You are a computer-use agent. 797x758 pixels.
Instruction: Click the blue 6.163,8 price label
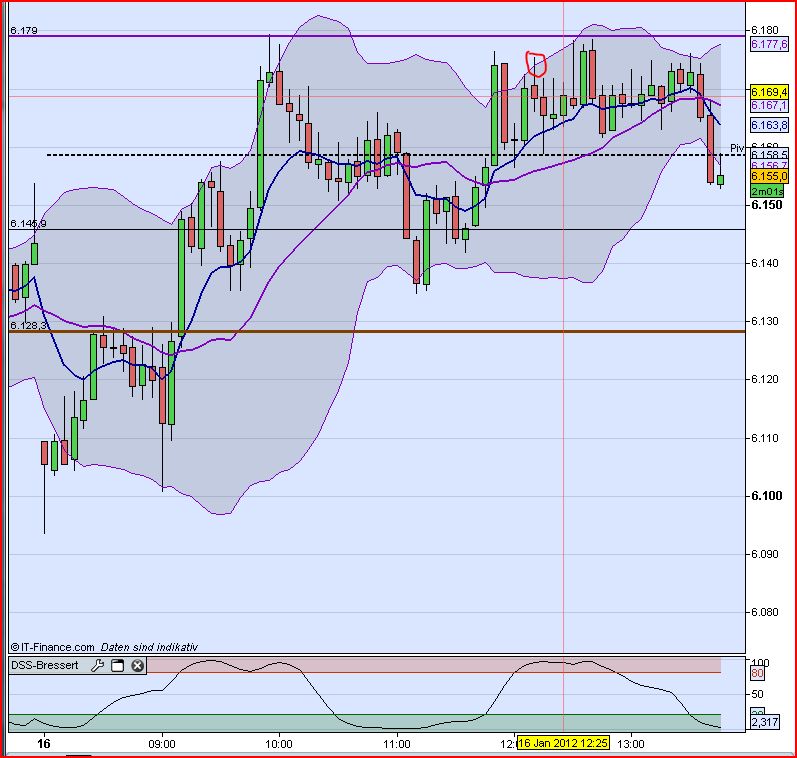(769, 125)
